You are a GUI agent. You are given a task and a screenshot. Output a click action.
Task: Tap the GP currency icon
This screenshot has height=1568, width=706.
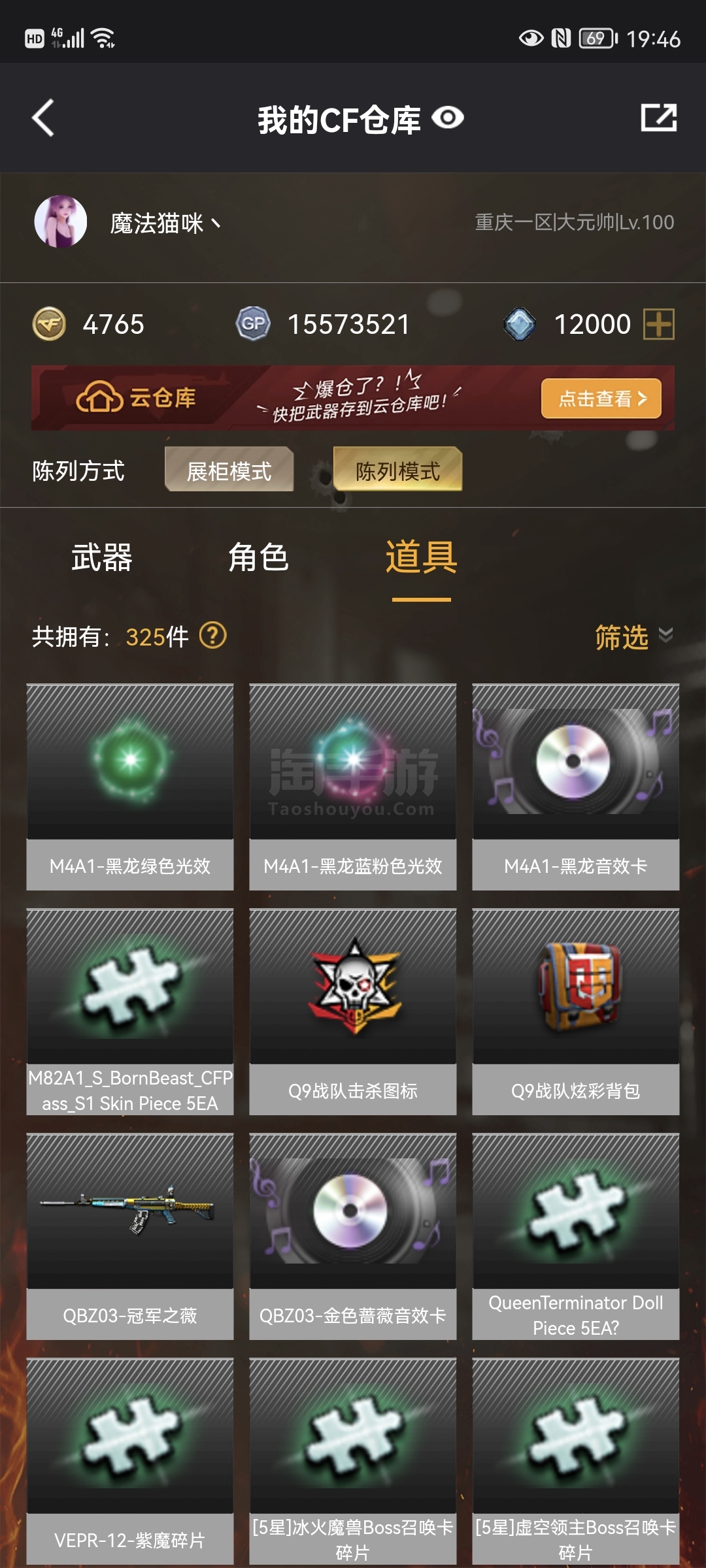(253, 324)
